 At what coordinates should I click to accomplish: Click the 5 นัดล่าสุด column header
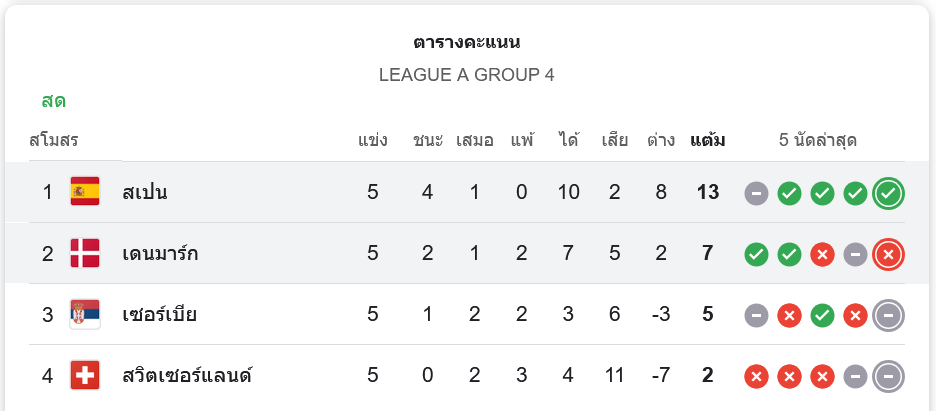click(818, 140)
